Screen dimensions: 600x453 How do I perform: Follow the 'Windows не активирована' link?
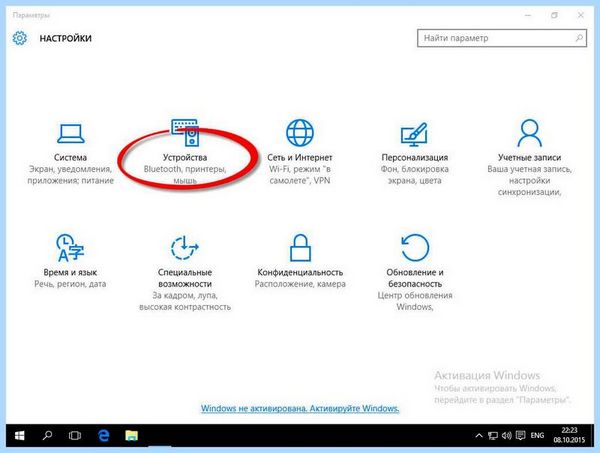tap(300, 408)
